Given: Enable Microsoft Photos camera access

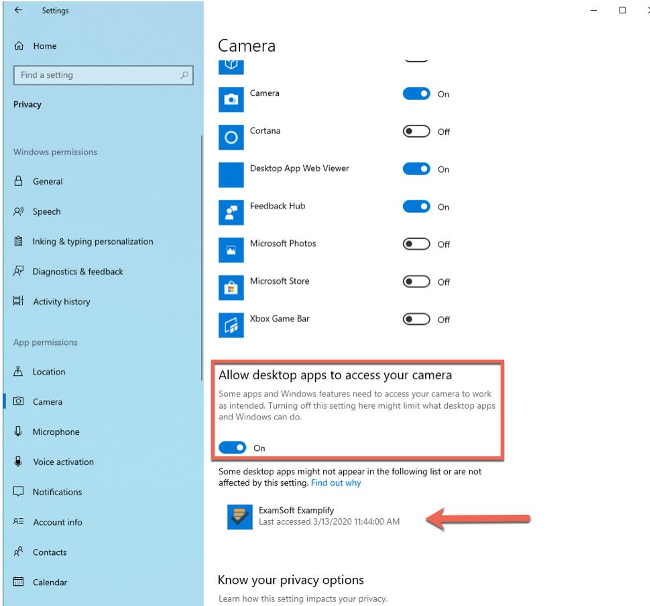Looking at the screenshot, I should tap(416, 244).
